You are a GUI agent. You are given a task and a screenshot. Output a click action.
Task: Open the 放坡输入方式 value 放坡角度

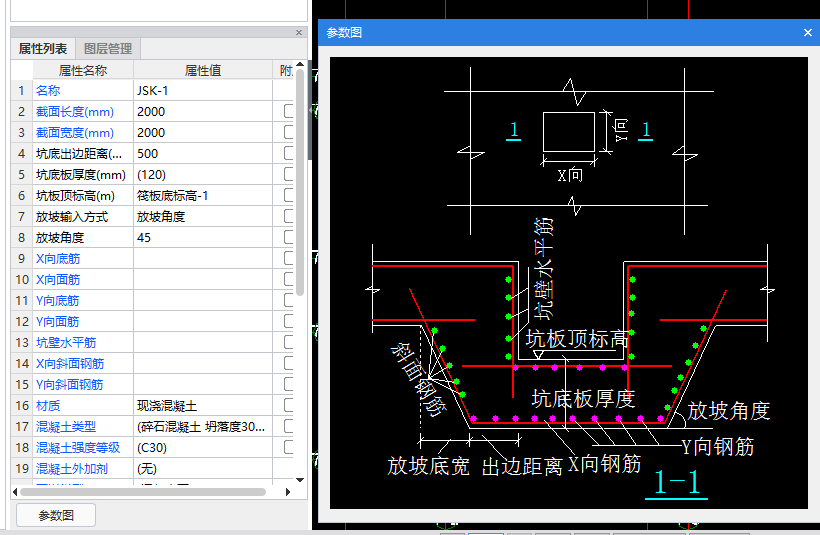click(x=203, y=216)
